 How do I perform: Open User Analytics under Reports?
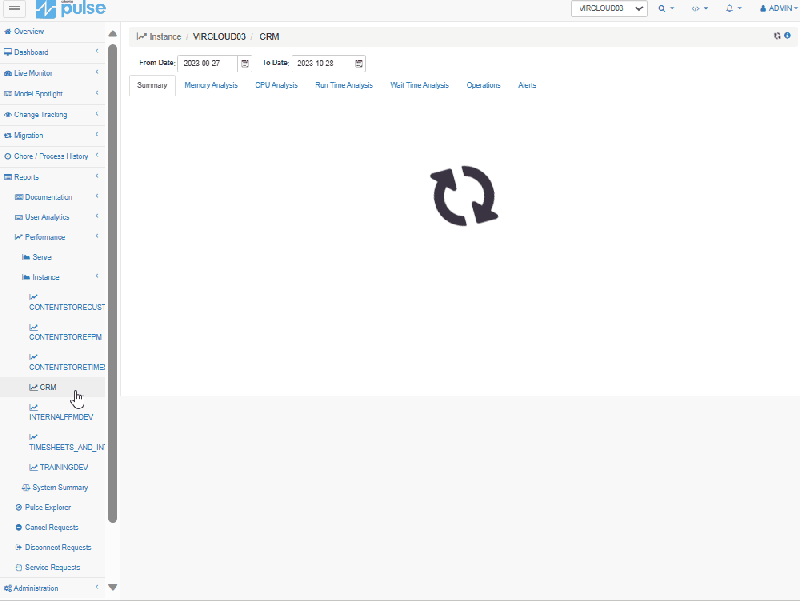pyautogui.click(x=46, y=217)
